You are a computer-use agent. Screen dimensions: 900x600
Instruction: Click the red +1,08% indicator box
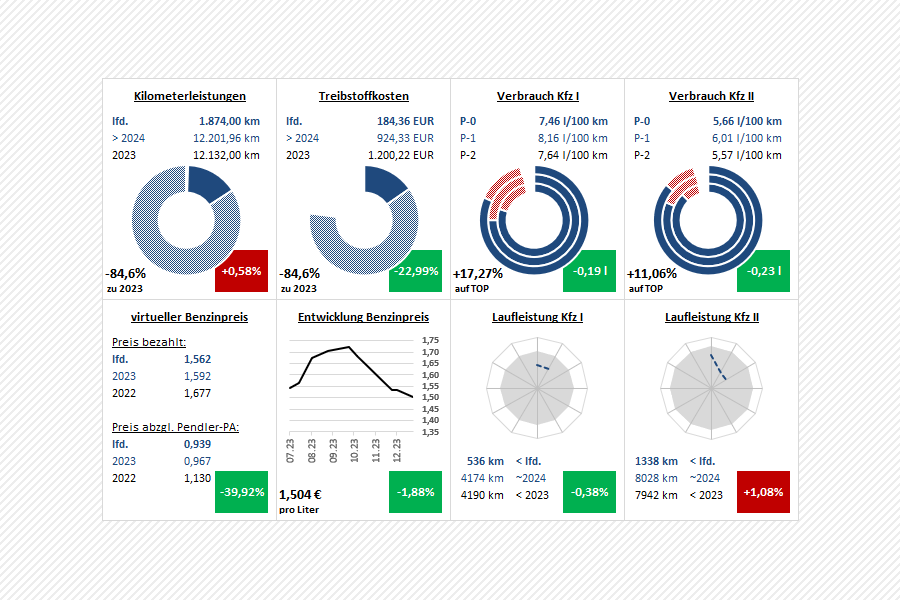tap(763, 492)
